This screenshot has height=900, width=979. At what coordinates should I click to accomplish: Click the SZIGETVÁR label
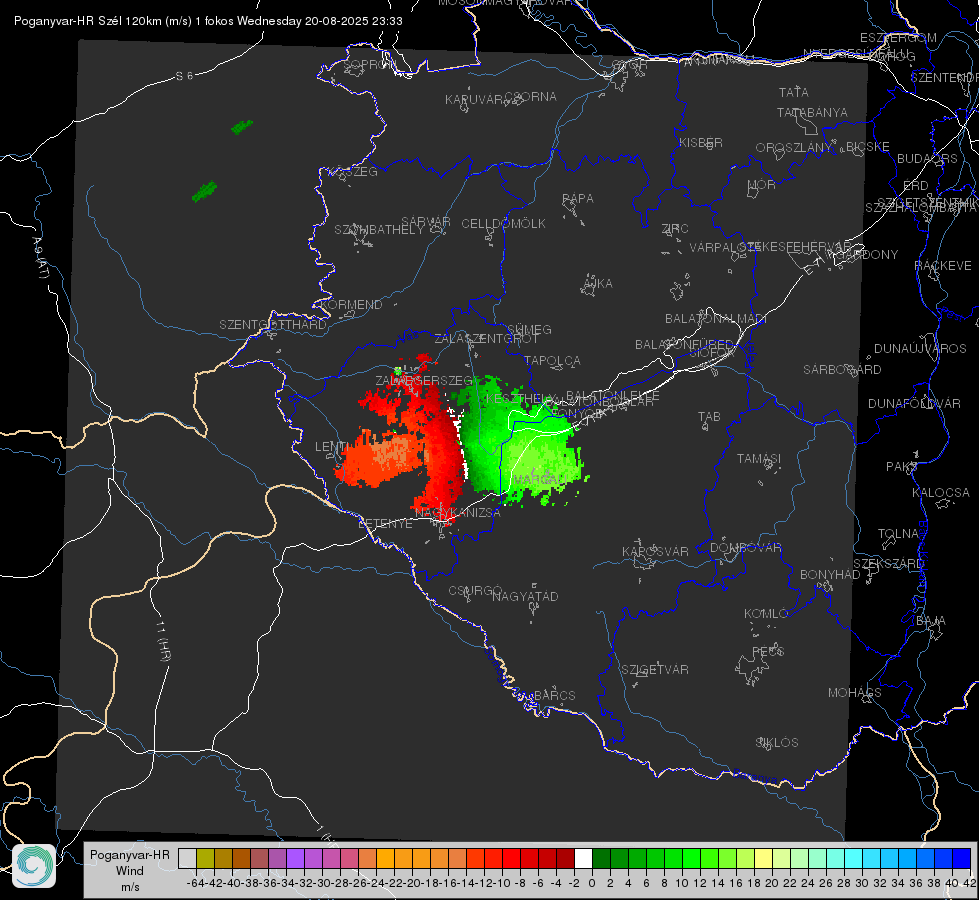(x=654, y=670)
